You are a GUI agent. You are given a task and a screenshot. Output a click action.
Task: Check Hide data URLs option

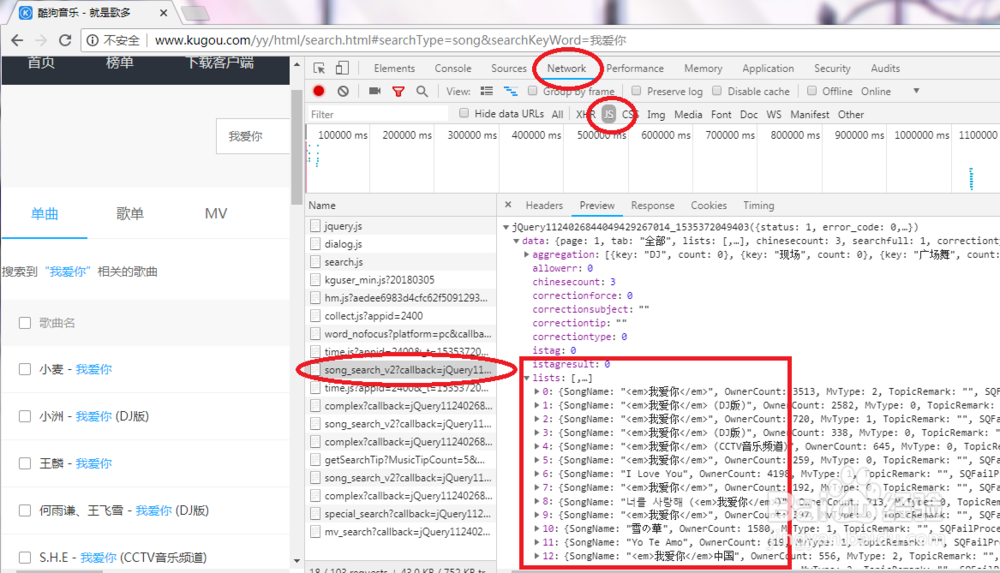[x=464, y=113]
